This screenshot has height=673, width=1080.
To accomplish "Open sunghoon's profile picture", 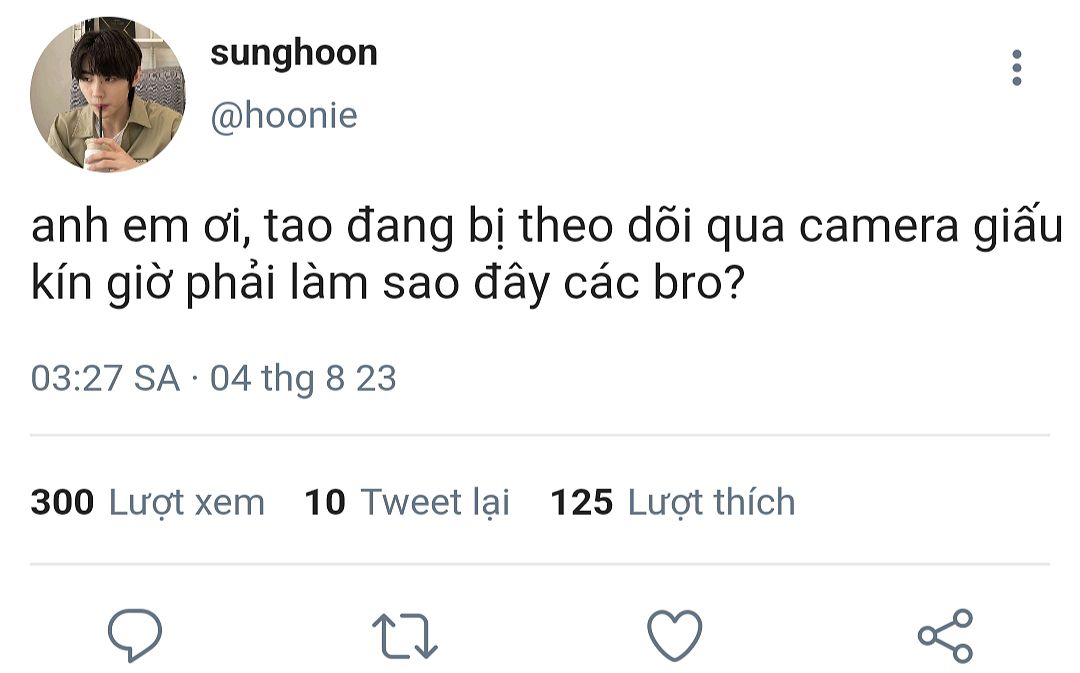I will [x=107, y=94].
